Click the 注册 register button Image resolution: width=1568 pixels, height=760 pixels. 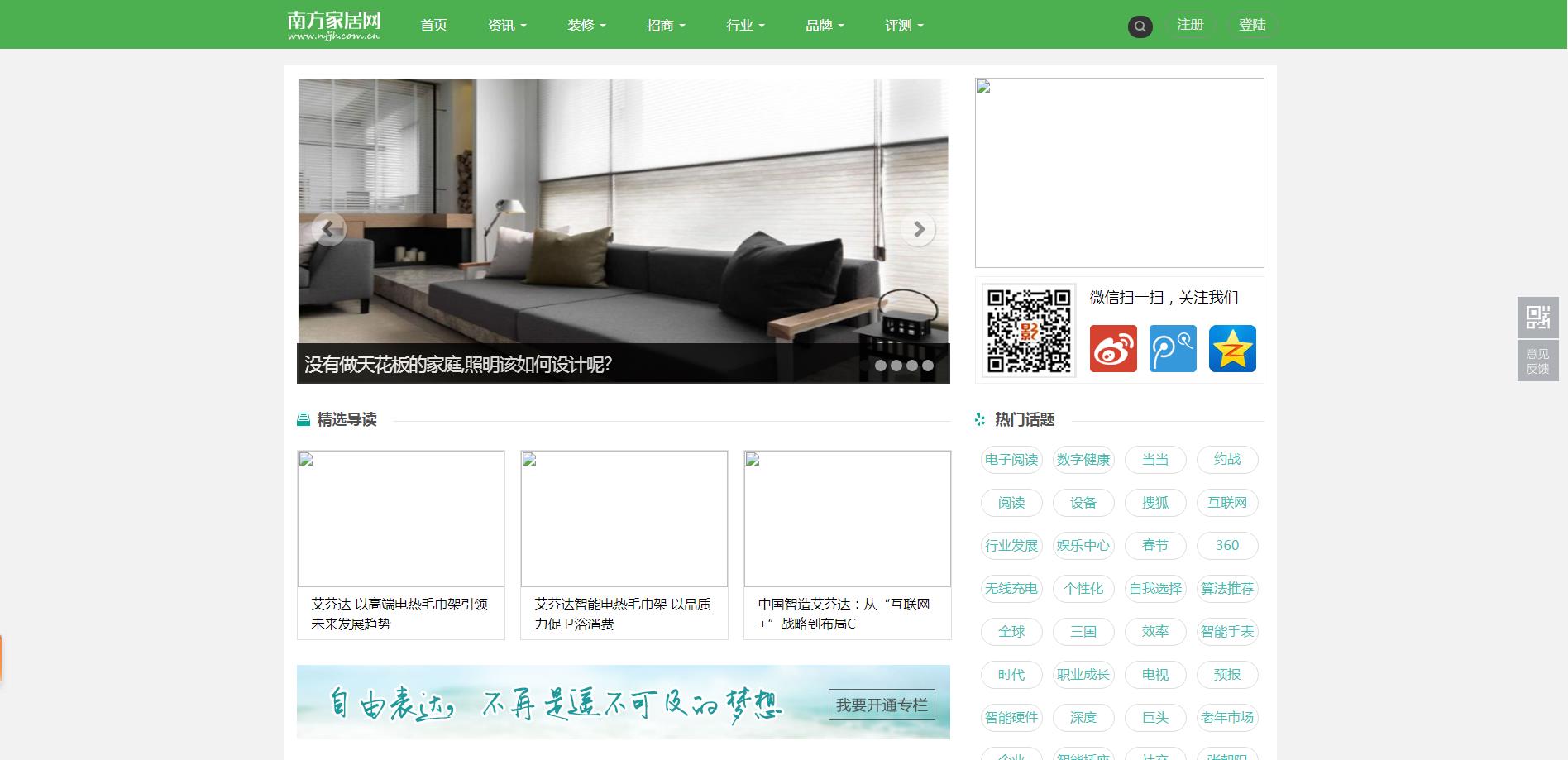pyautogui.click(x=1190, y=25)
